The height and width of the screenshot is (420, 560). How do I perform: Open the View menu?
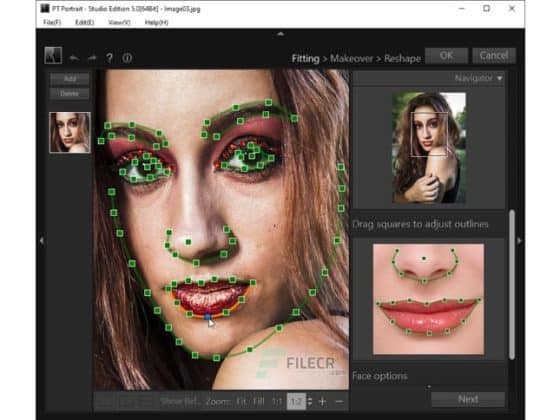pos(119,22)
